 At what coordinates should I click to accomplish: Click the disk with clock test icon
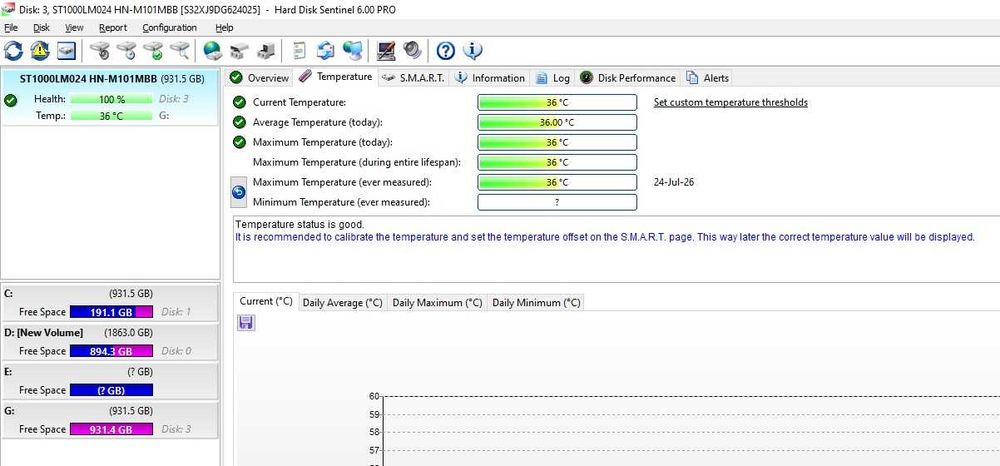[126, 50]
